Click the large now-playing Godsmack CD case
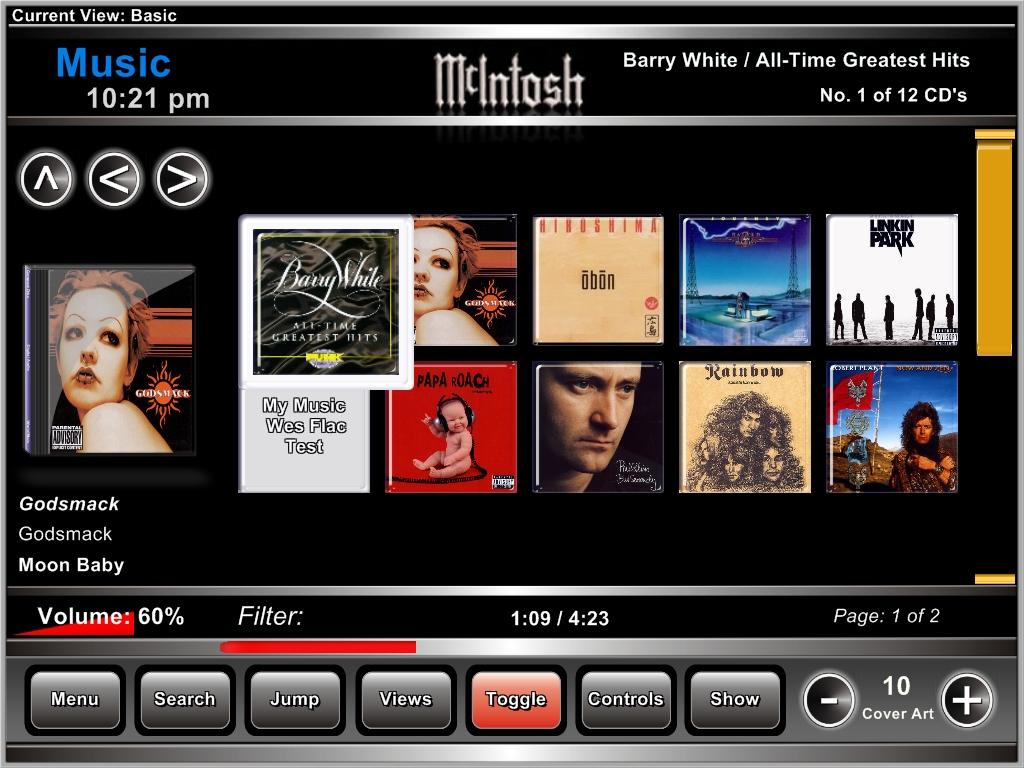Screen dimensions: 1024x768 pos(109,360)
